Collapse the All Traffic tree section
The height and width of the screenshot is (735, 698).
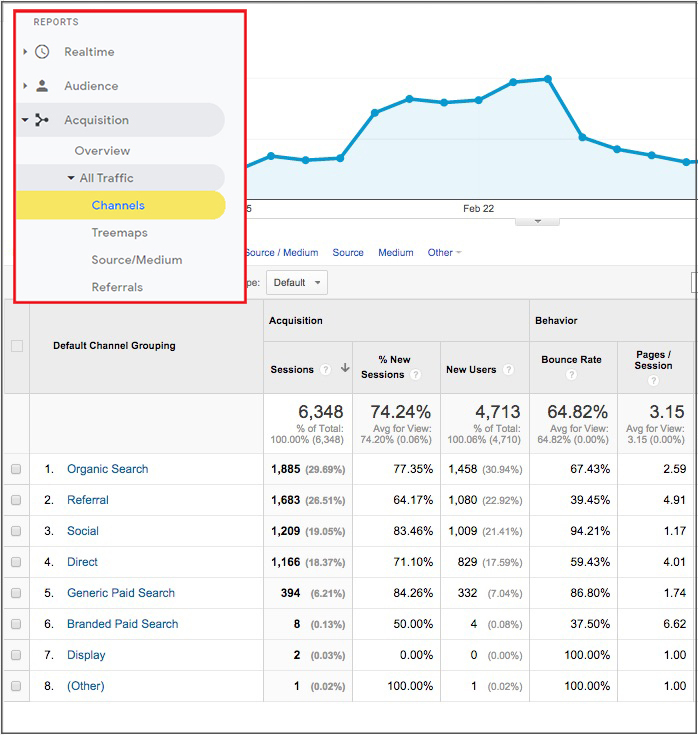[71, 178]
